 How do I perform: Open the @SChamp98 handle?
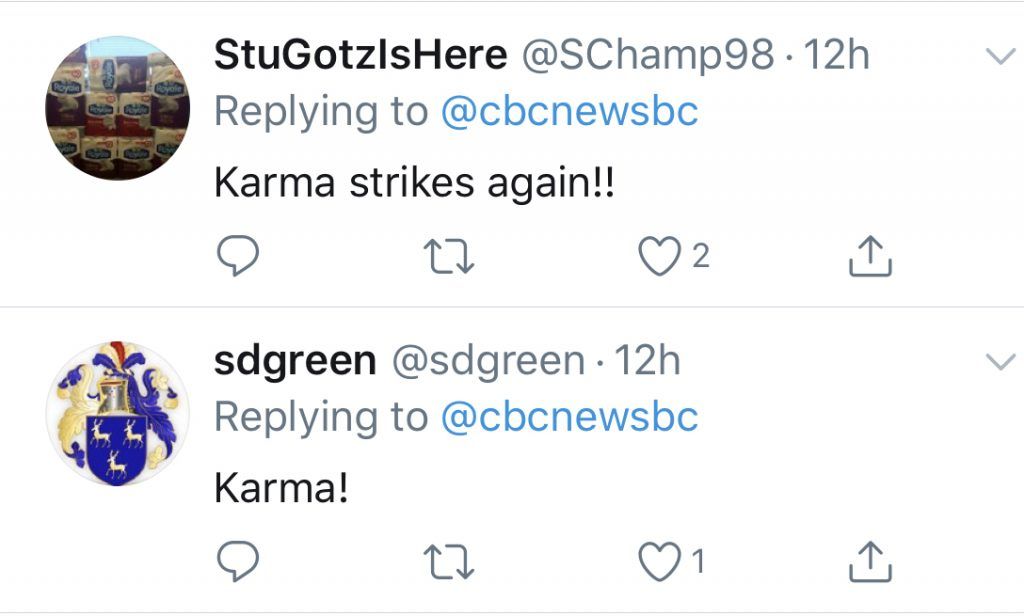pyautogui.click(x=648, y=56)
